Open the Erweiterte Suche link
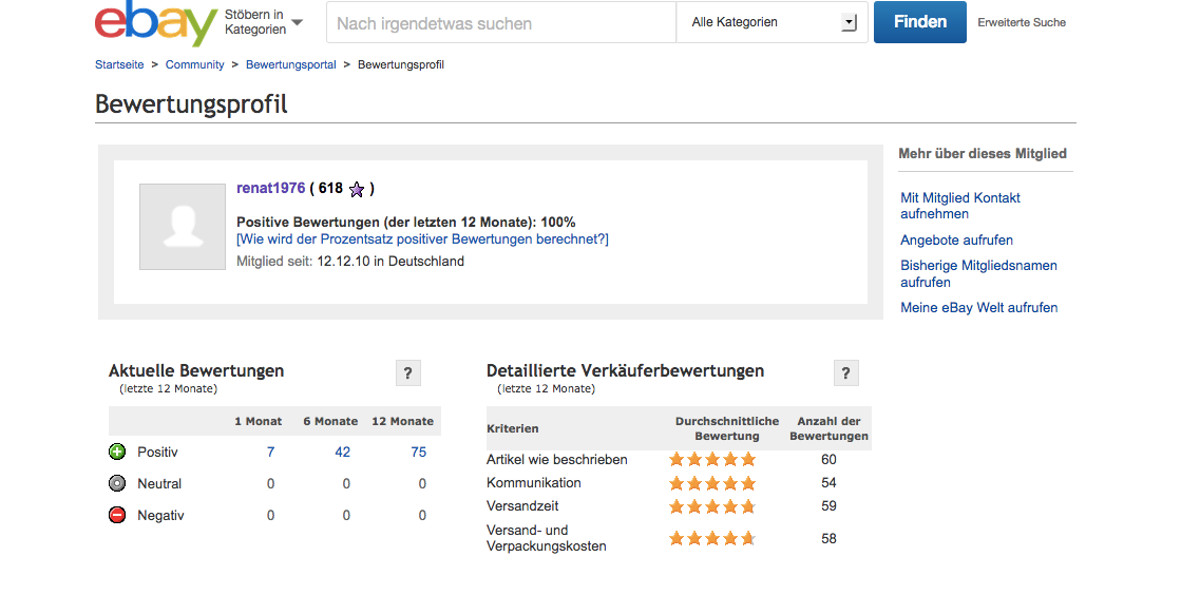Viewport: 1200px width, 595px height. pyautogui.click(x=1021, y=22)
